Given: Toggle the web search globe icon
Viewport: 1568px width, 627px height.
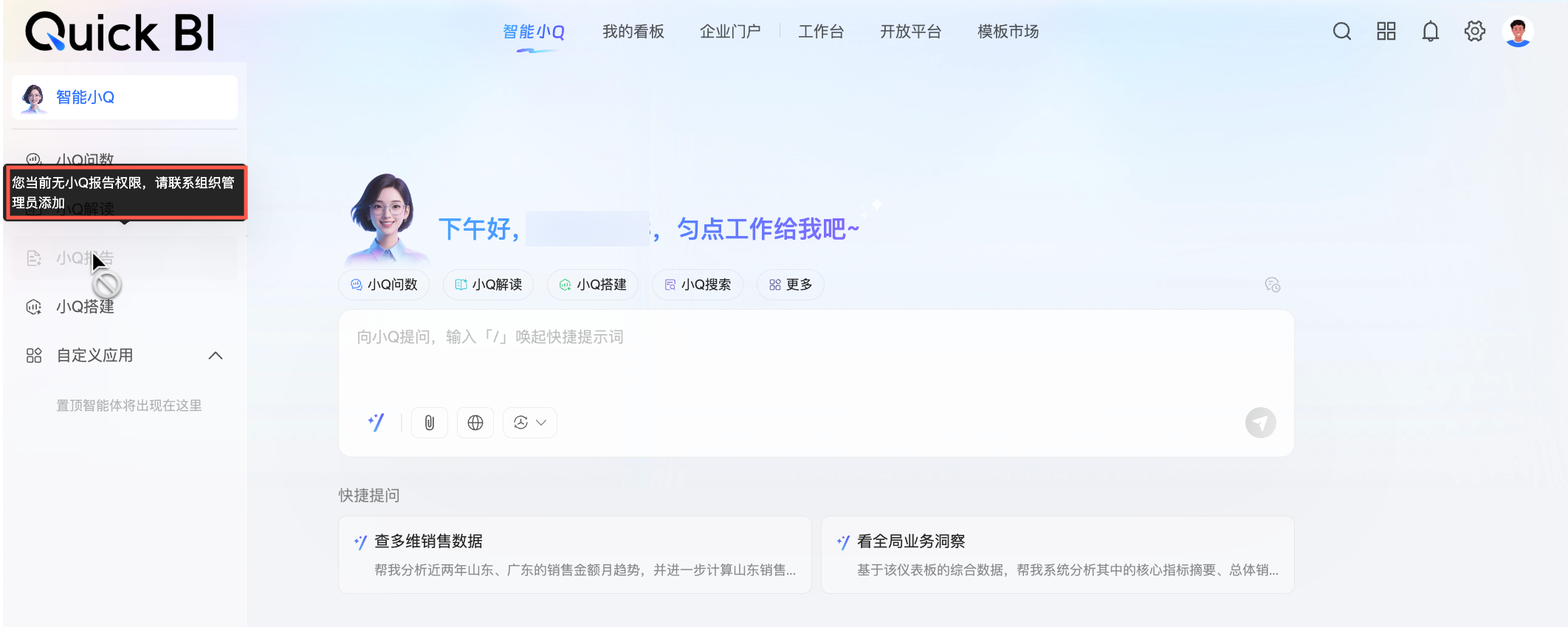Looking at the screenshot, I should pos(475,423).
